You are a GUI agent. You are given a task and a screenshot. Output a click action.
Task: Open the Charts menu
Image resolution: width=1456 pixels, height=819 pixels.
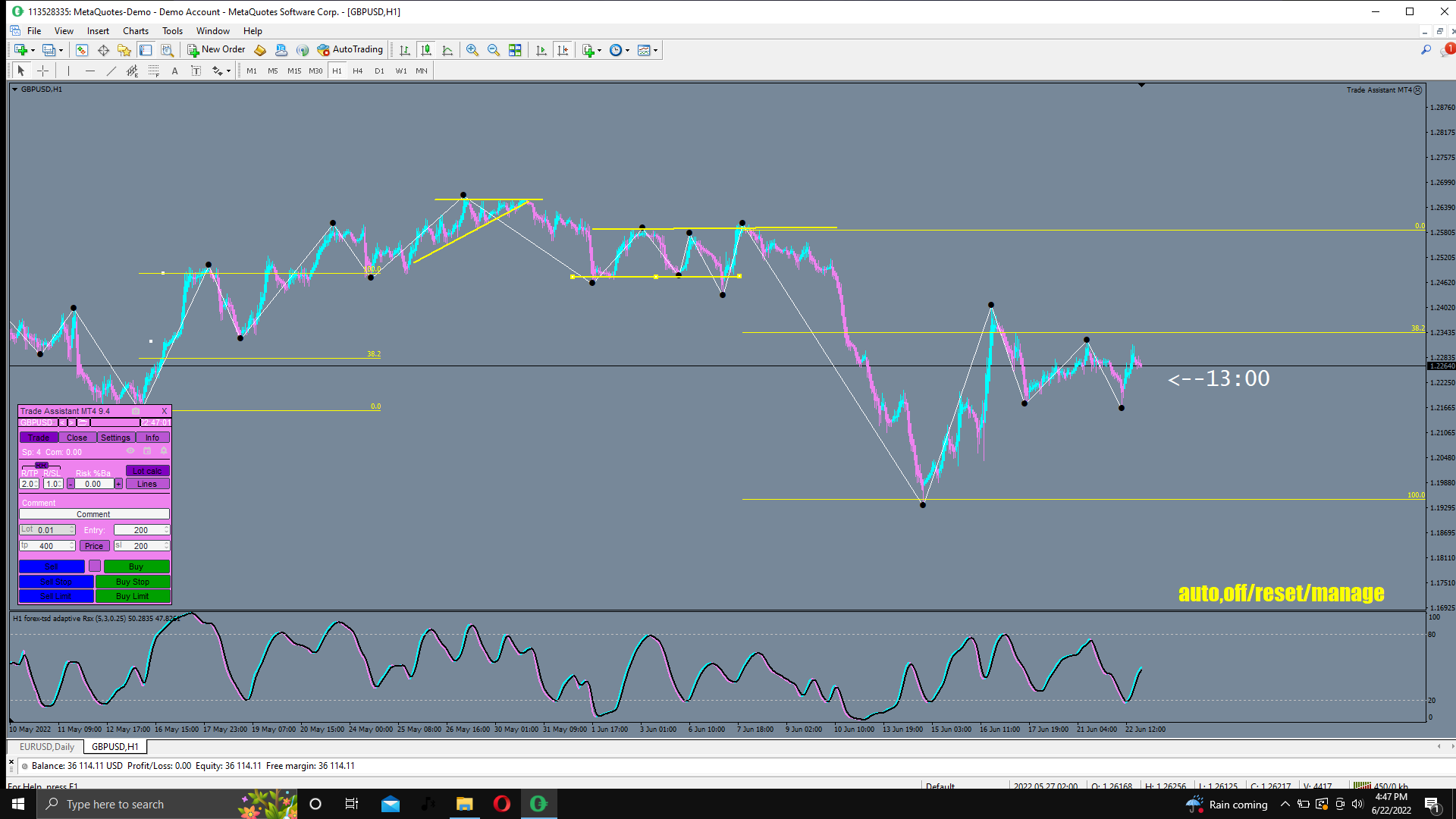point(136,31)
